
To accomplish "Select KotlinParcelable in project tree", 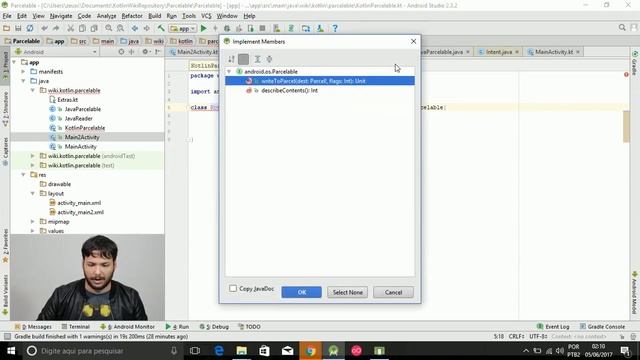I will click(x=84, y=128).
